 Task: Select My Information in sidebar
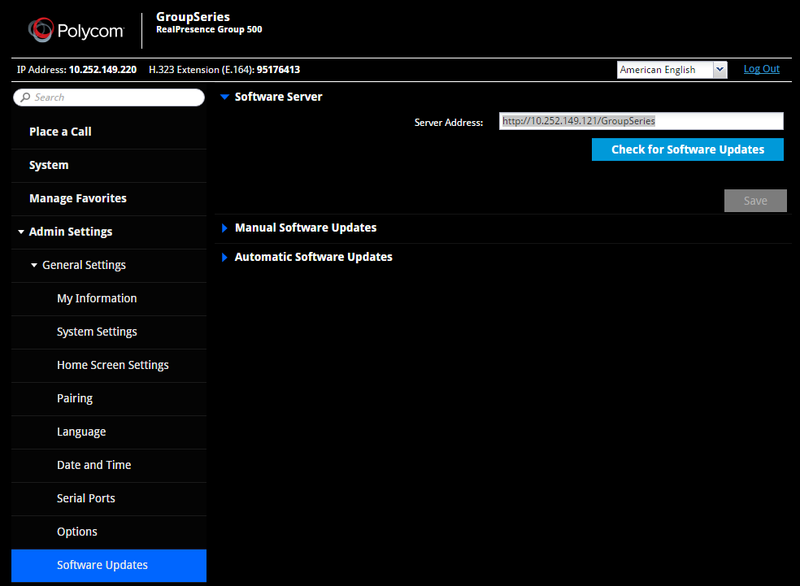pyautogui.click(x=97, y=298)
